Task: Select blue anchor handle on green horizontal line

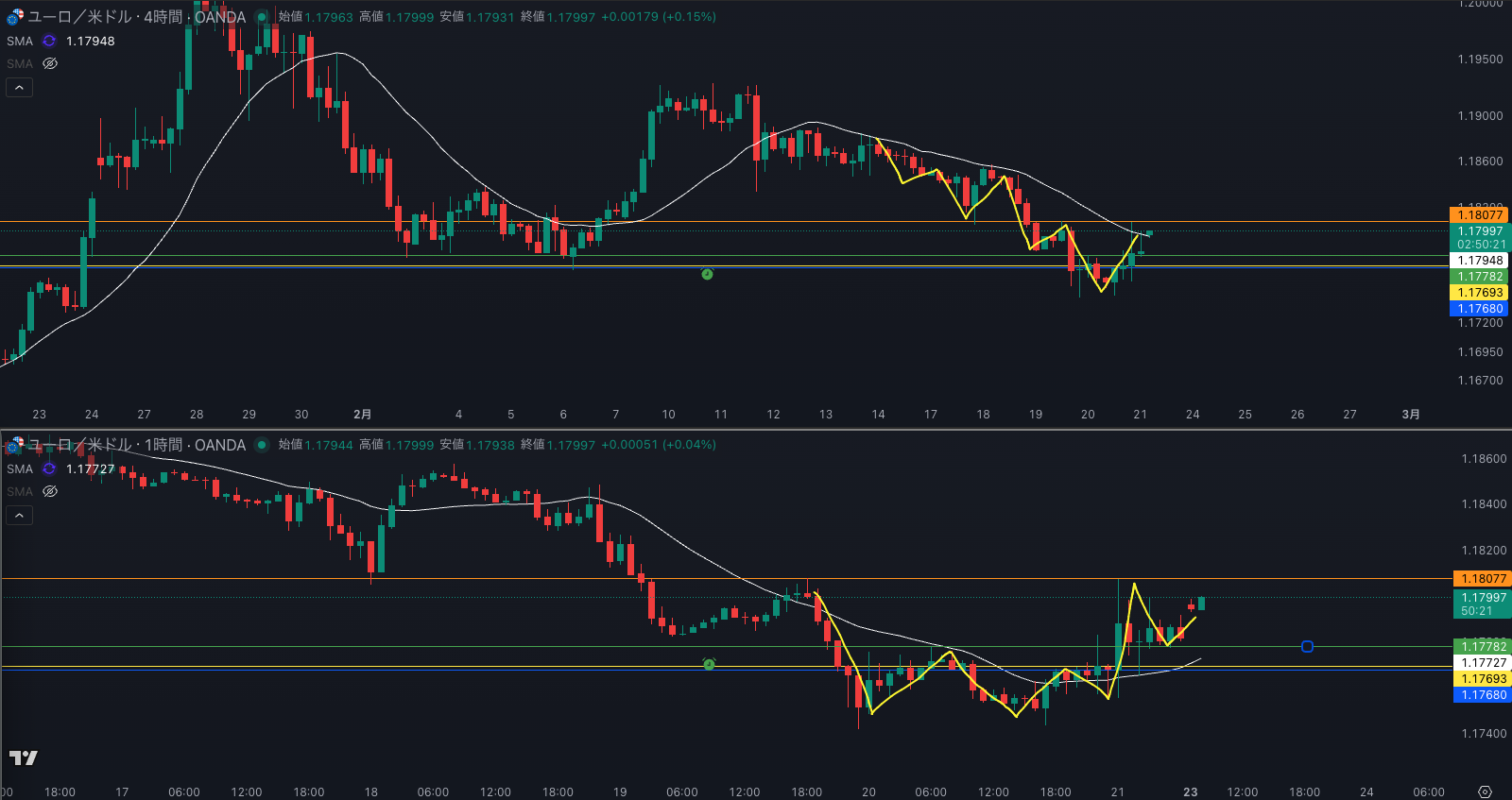Action: click(1307, 647)
